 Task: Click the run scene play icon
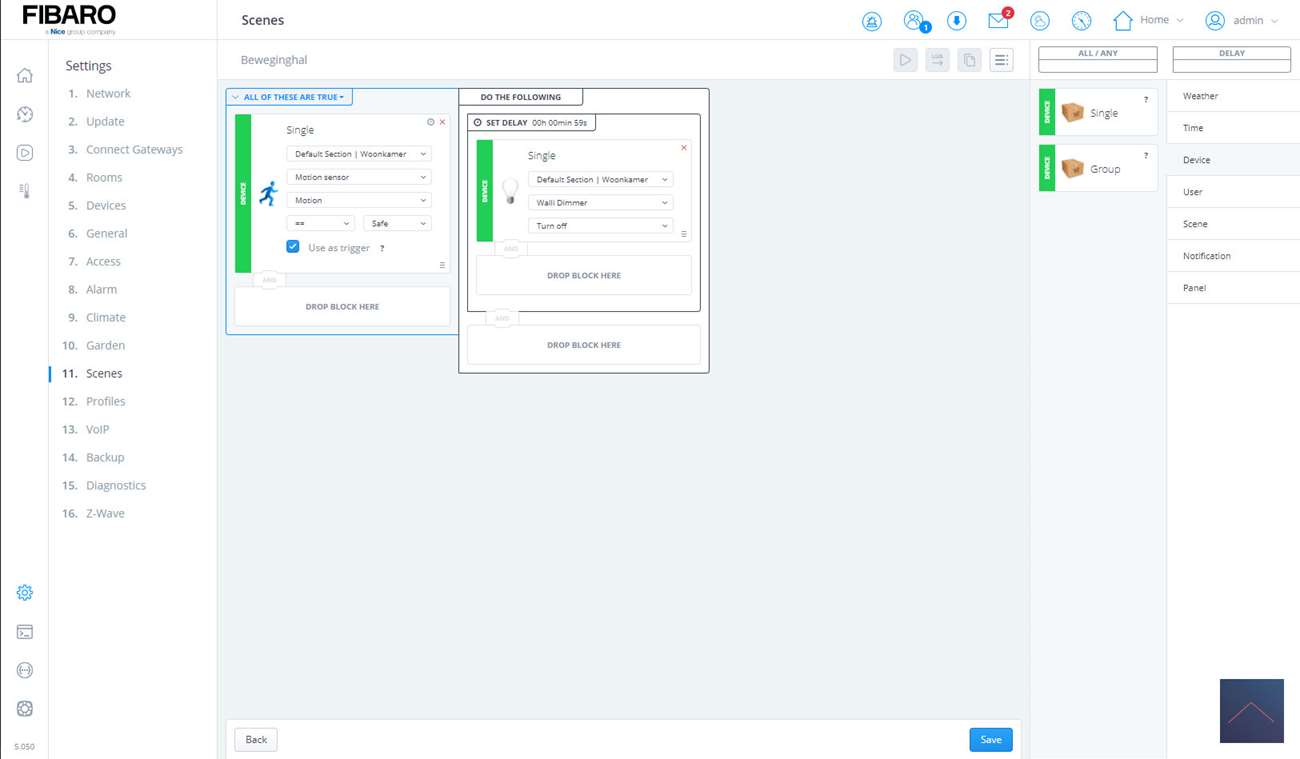(905, 60)
